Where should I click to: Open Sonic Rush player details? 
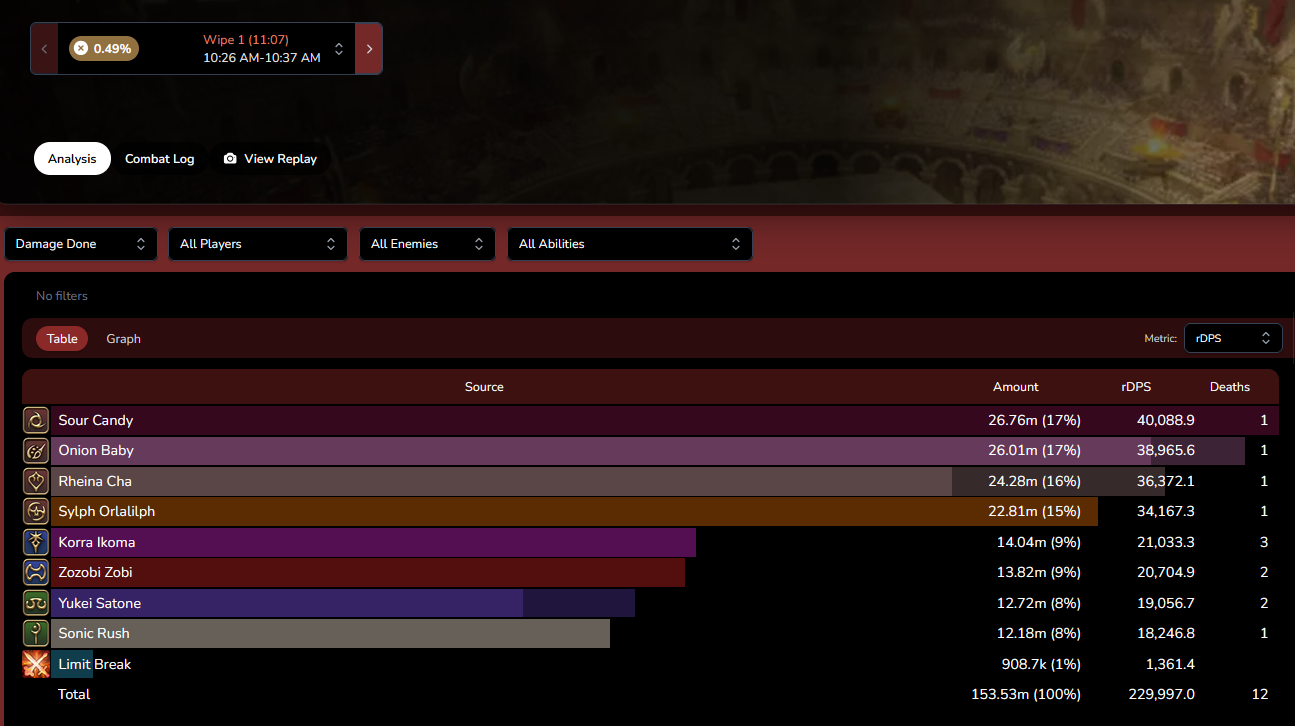point(94,634)
